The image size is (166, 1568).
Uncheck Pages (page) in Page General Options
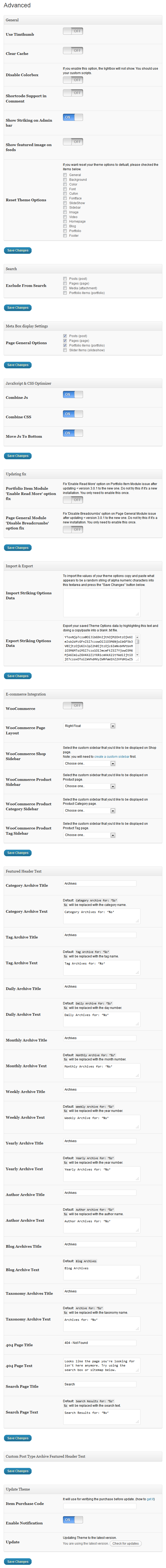[65, 341]
